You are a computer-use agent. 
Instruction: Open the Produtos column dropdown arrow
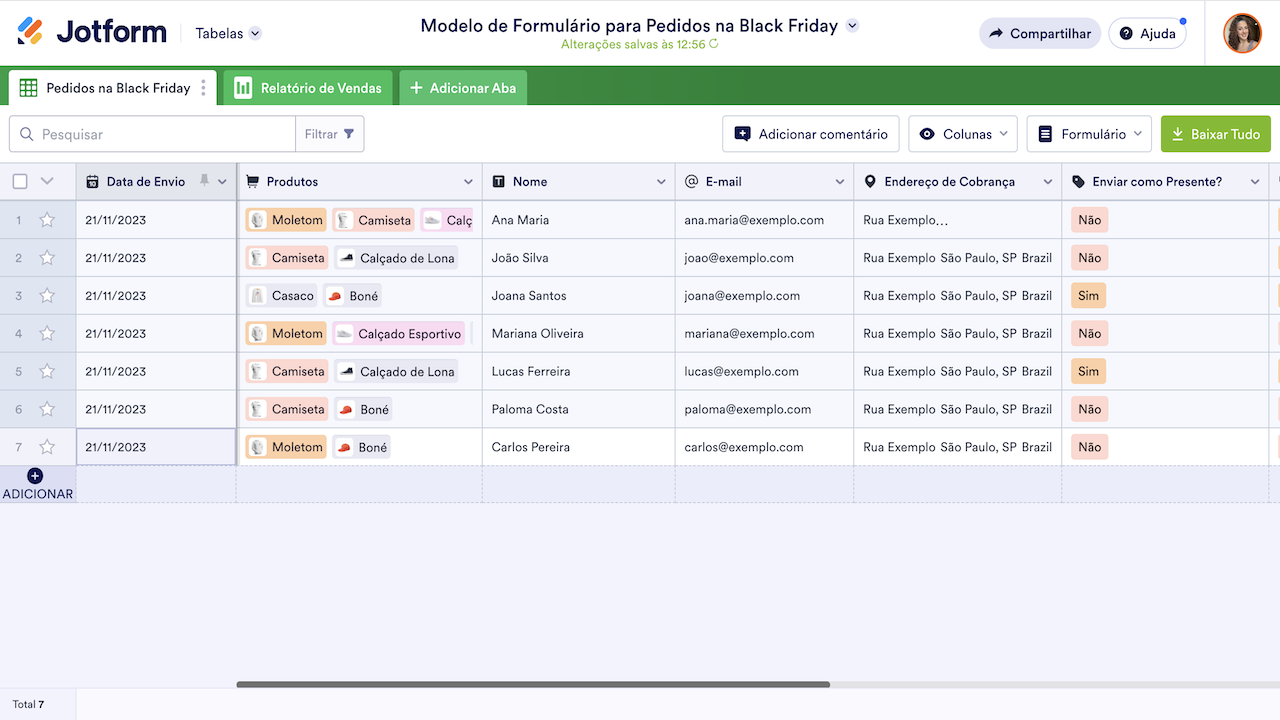[x=468, y=182]
